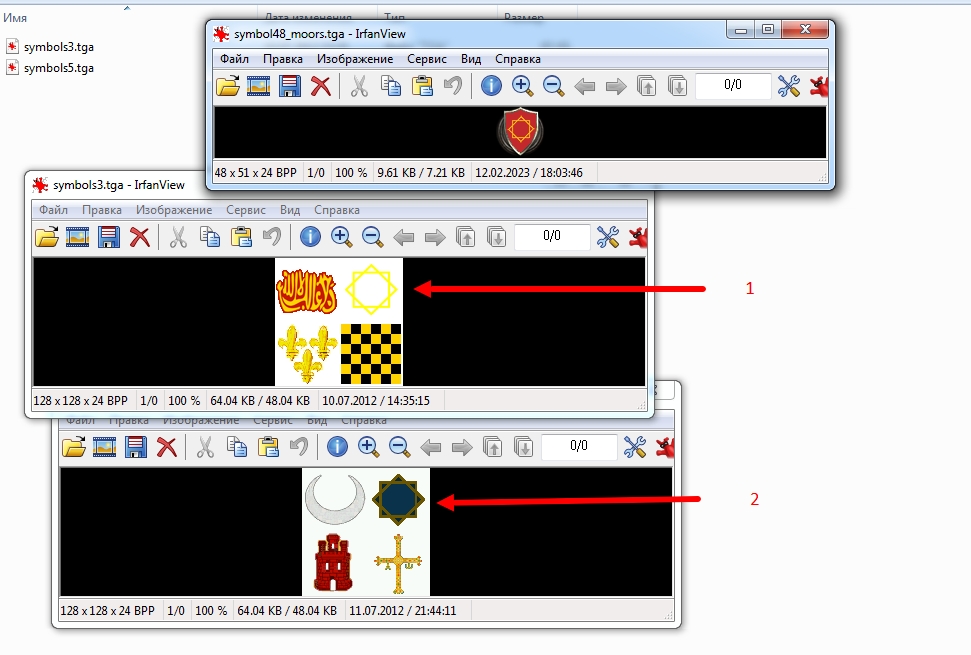Click Settings wrench icon in symbol48_moors window
The image size is (971, 655).
click(788, 86)
